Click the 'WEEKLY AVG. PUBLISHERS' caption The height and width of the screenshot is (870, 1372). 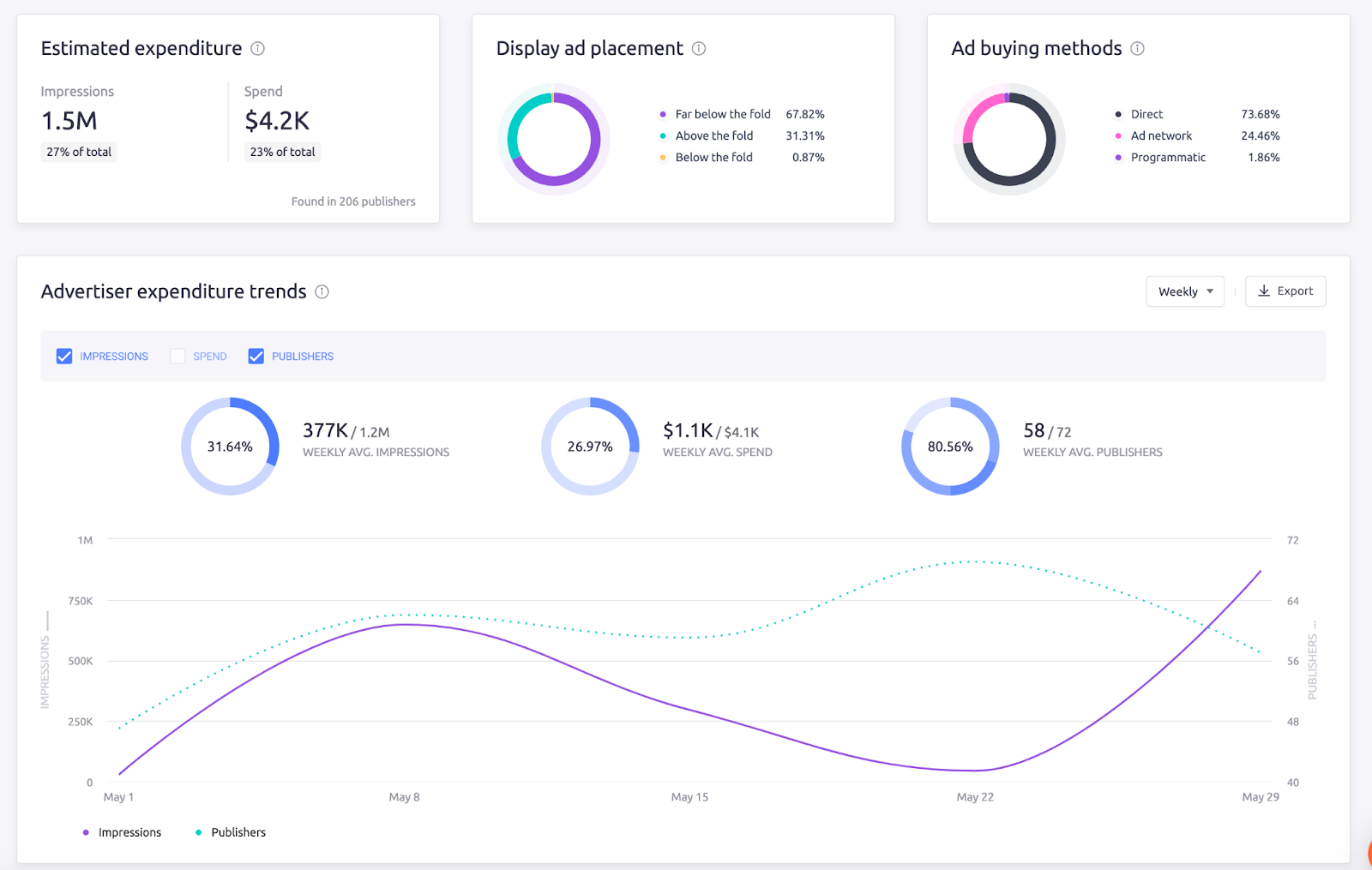(x=1092, y=453)
